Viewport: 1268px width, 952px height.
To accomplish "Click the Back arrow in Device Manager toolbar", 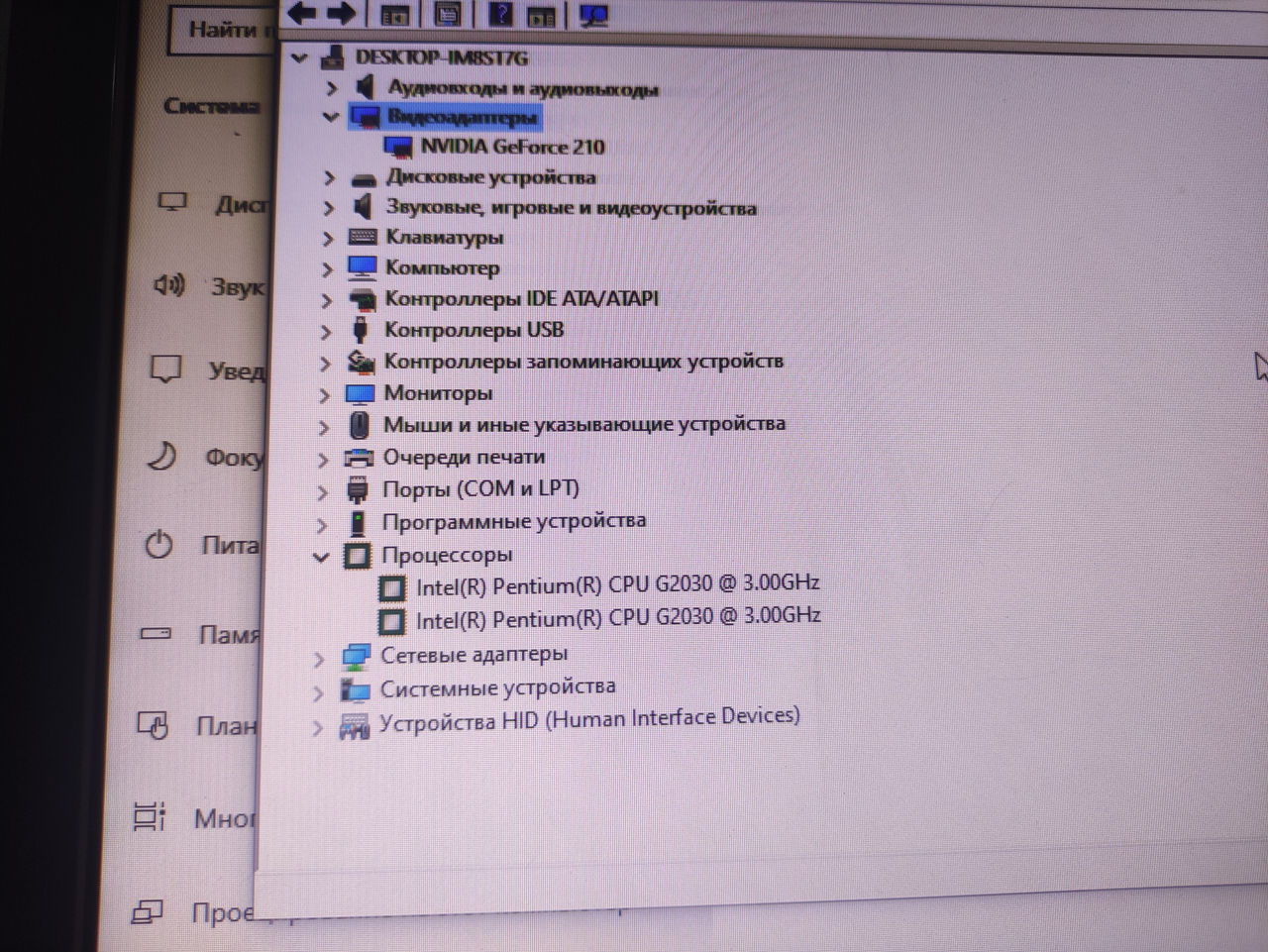I will 302,13.
